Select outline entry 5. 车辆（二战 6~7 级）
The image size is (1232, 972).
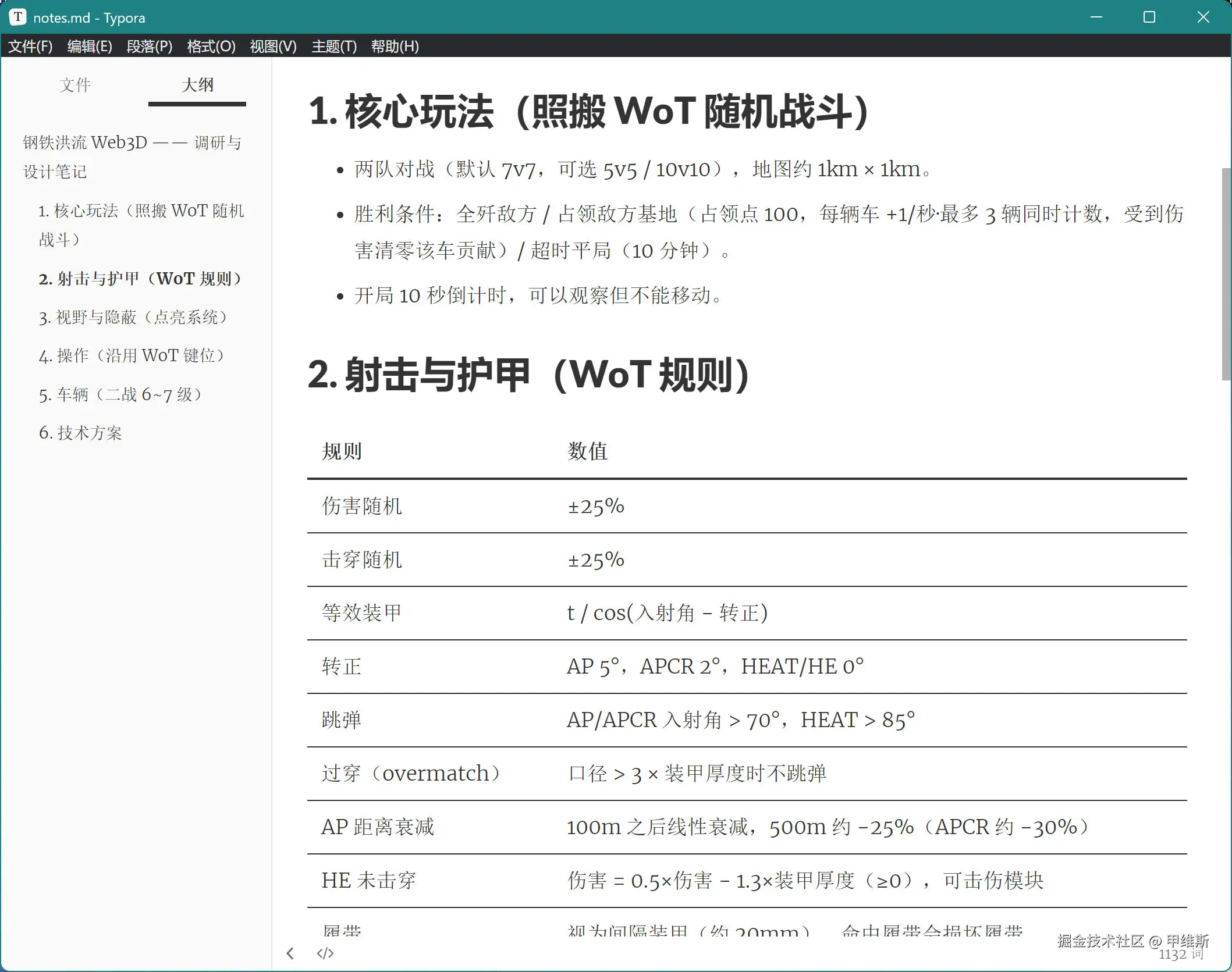[121, 394]
